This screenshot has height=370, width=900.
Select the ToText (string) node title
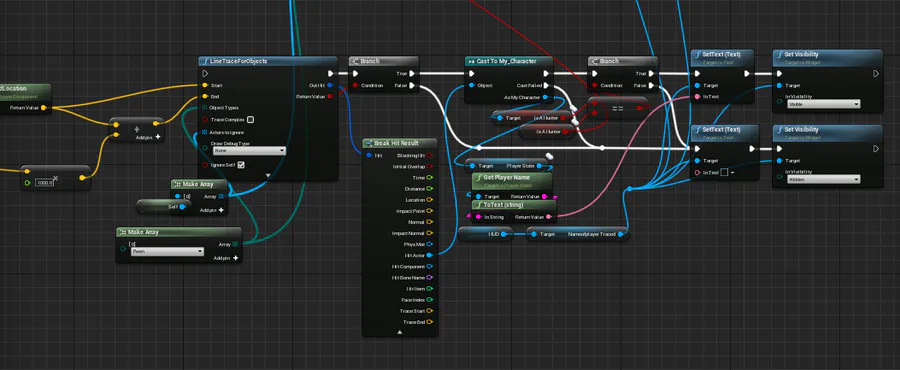click(503, 205)
